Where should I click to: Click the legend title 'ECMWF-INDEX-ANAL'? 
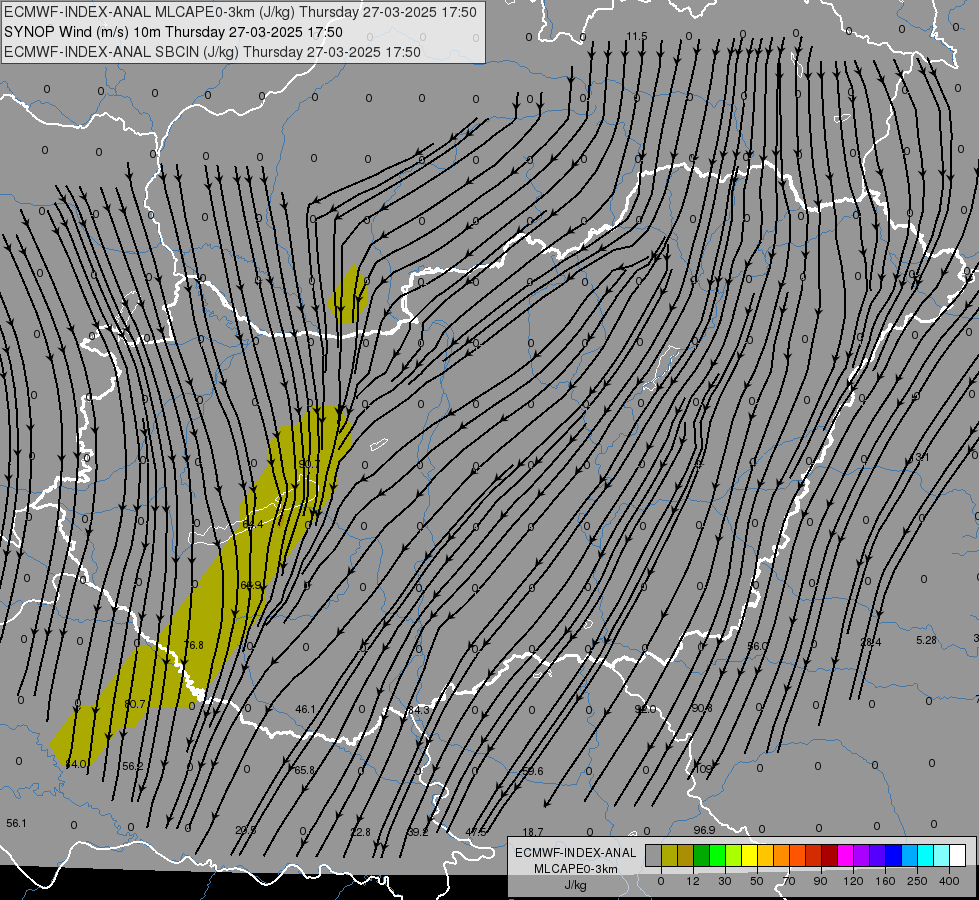pos(576,853)
